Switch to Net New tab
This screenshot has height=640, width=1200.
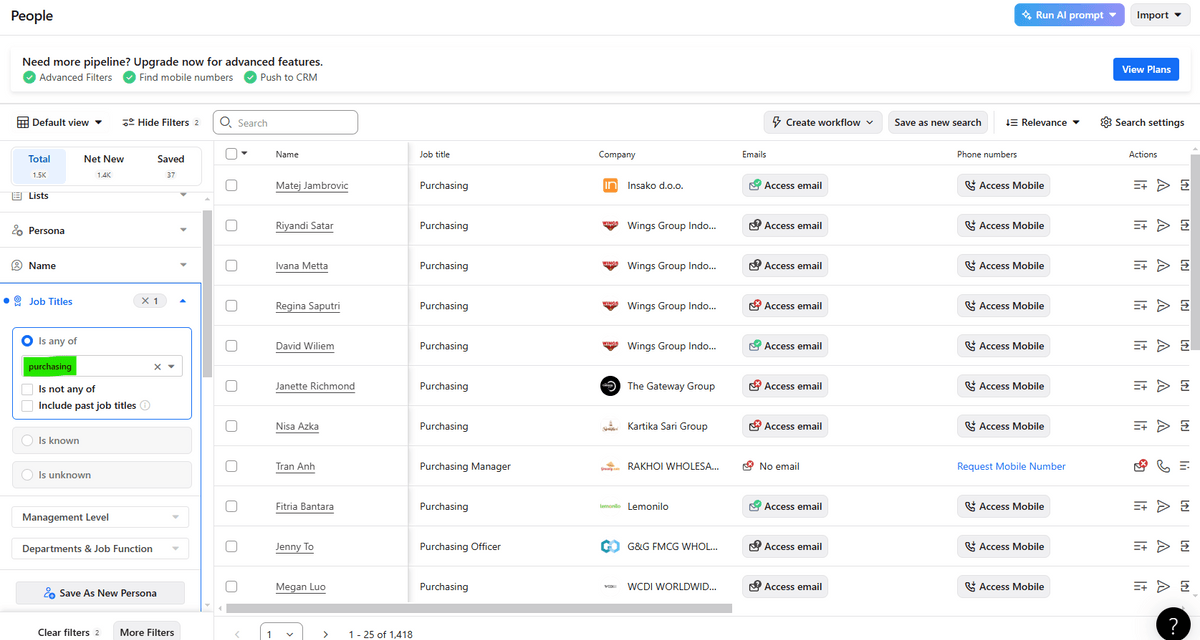[104, 165]
